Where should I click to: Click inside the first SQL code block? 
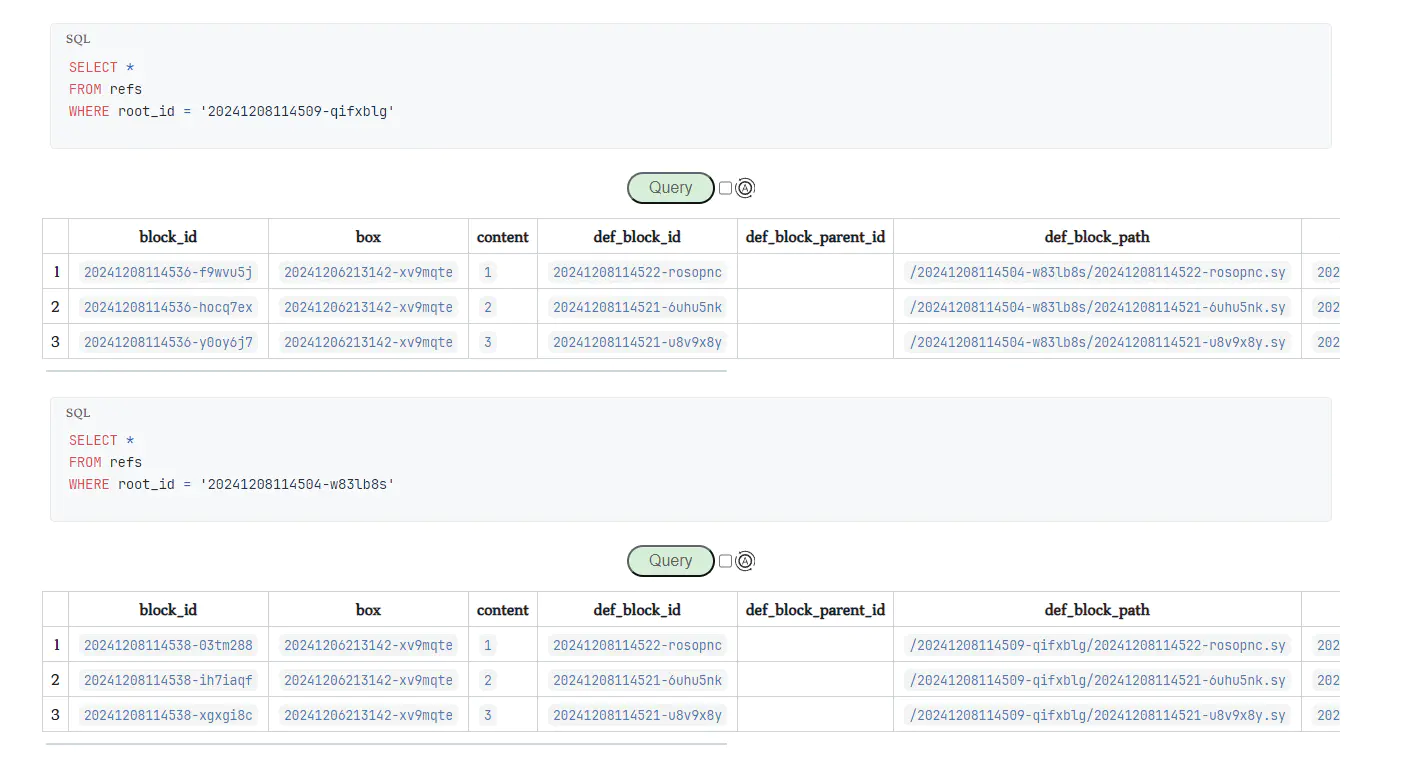click(x=690, y=90)
